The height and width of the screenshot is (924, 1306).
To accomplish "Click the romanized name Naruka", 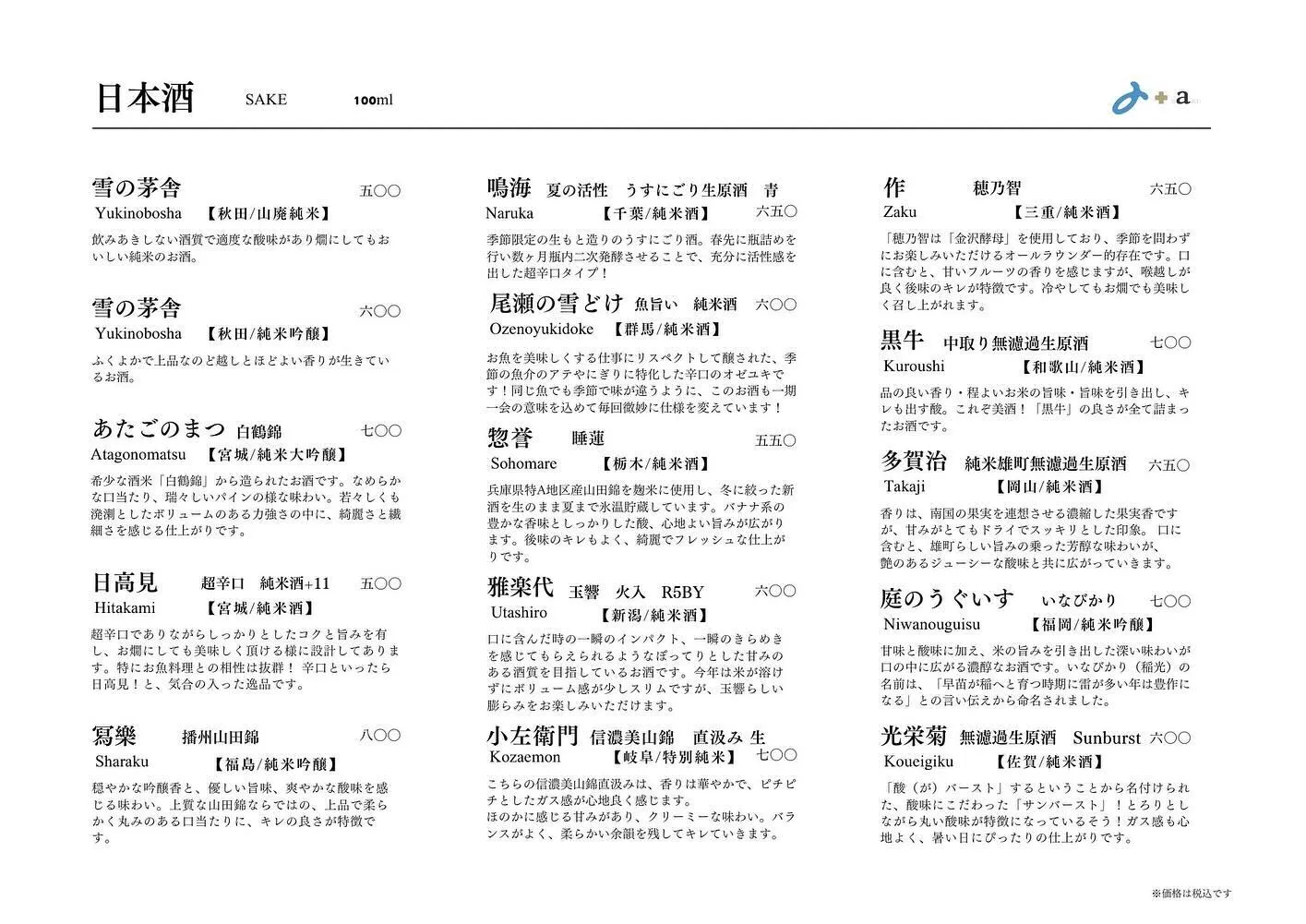I will 509,213.
